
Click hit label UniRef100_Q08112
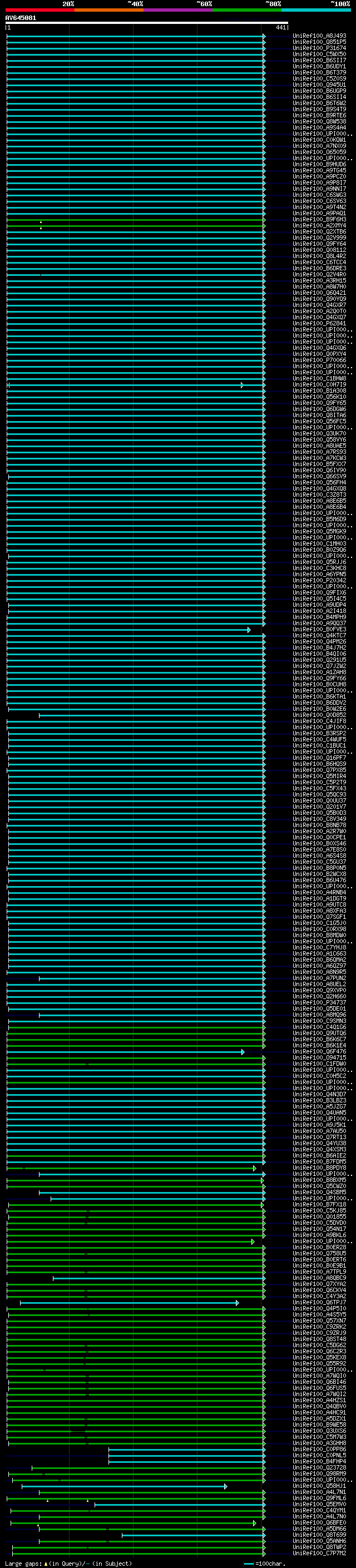coord(319,250)
